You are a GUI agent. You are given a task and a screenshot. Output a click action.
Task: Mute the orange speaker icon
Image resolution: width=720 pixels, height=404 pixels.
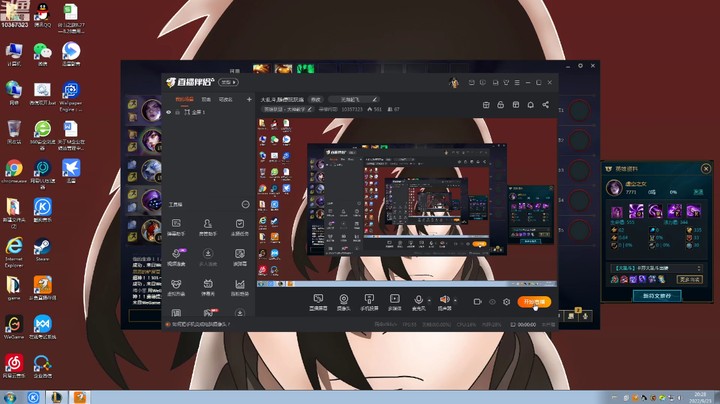444,299
